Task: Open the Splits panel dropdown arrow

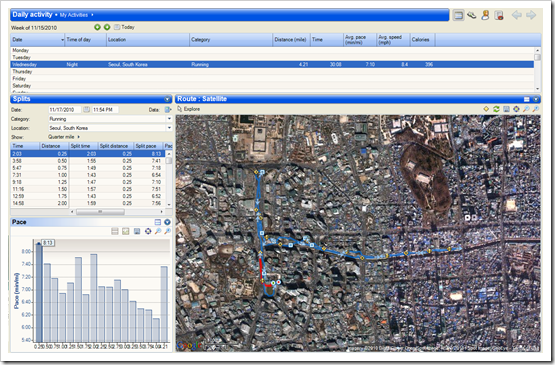Action: click(167, 99)
